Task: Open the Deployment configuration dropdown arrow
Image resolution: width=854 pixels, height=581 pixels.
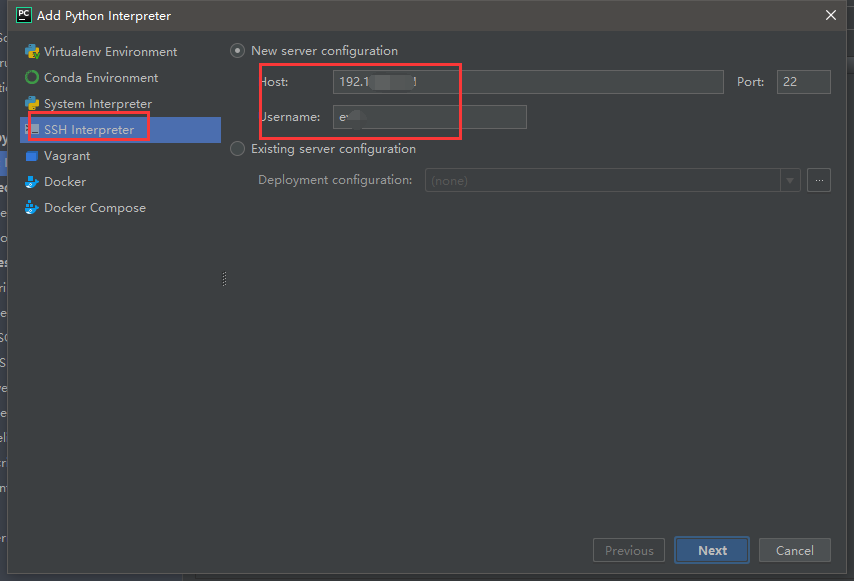Action: click(790, 180)
